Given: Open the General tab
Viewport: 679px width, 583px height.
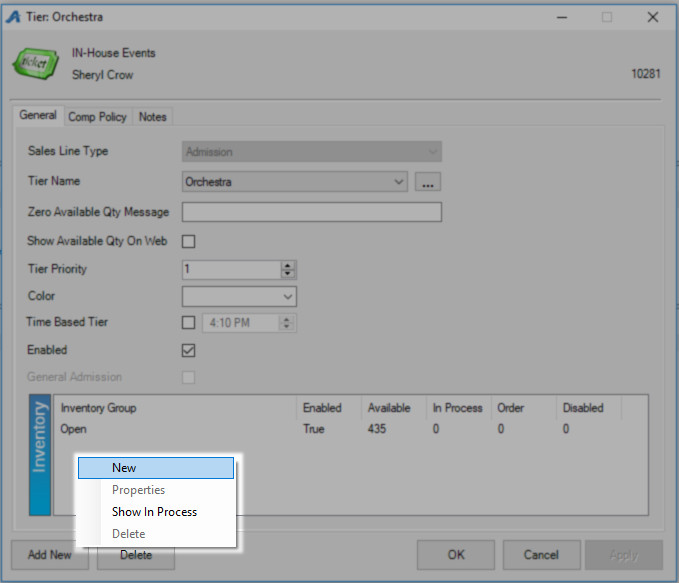Looking at the screenshot, I should (x=38, y=115).
